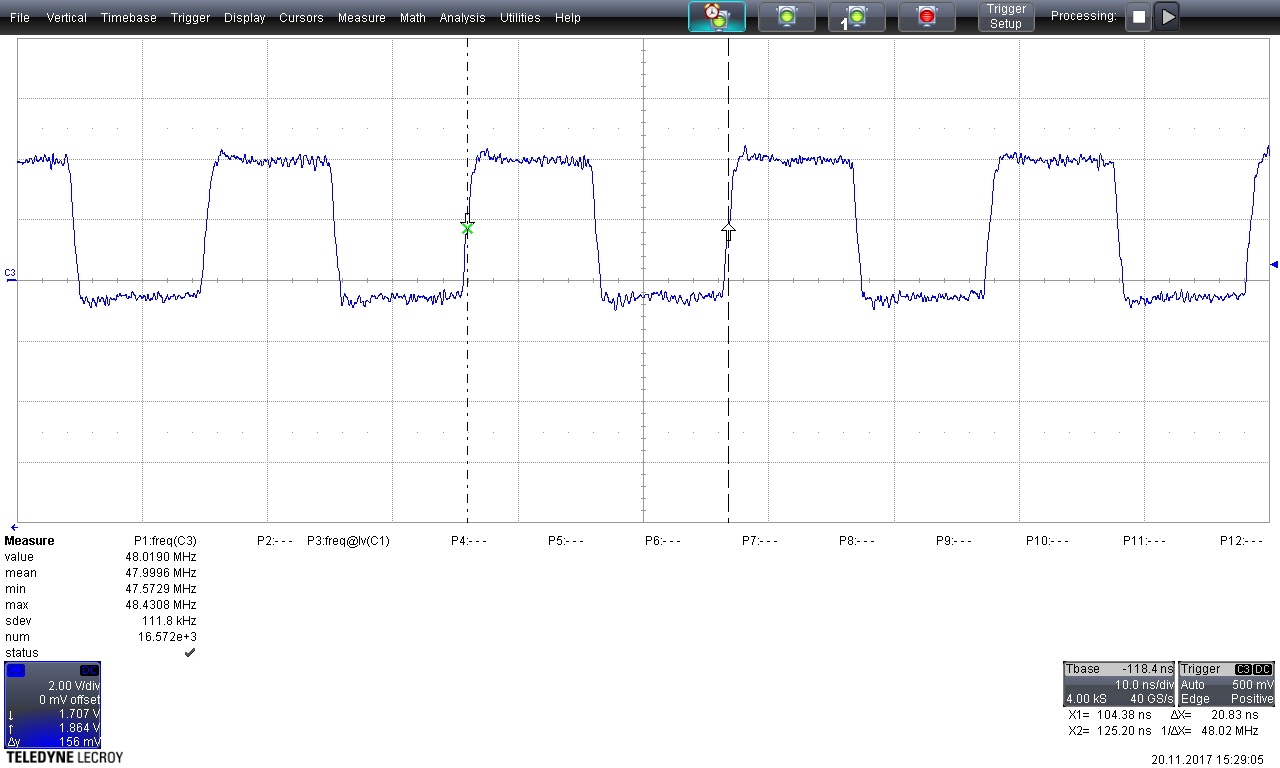Screen dimensions: 1280x768
Task: Open the Help menu
Action: [x=568, y=17]
